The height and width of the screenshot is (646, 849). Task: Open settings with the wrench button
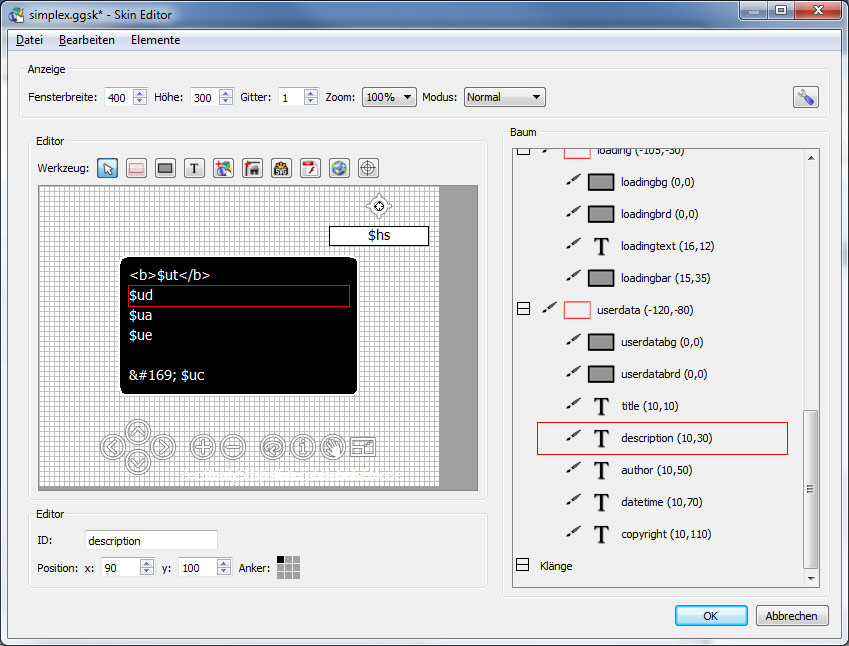pos(805,97)
